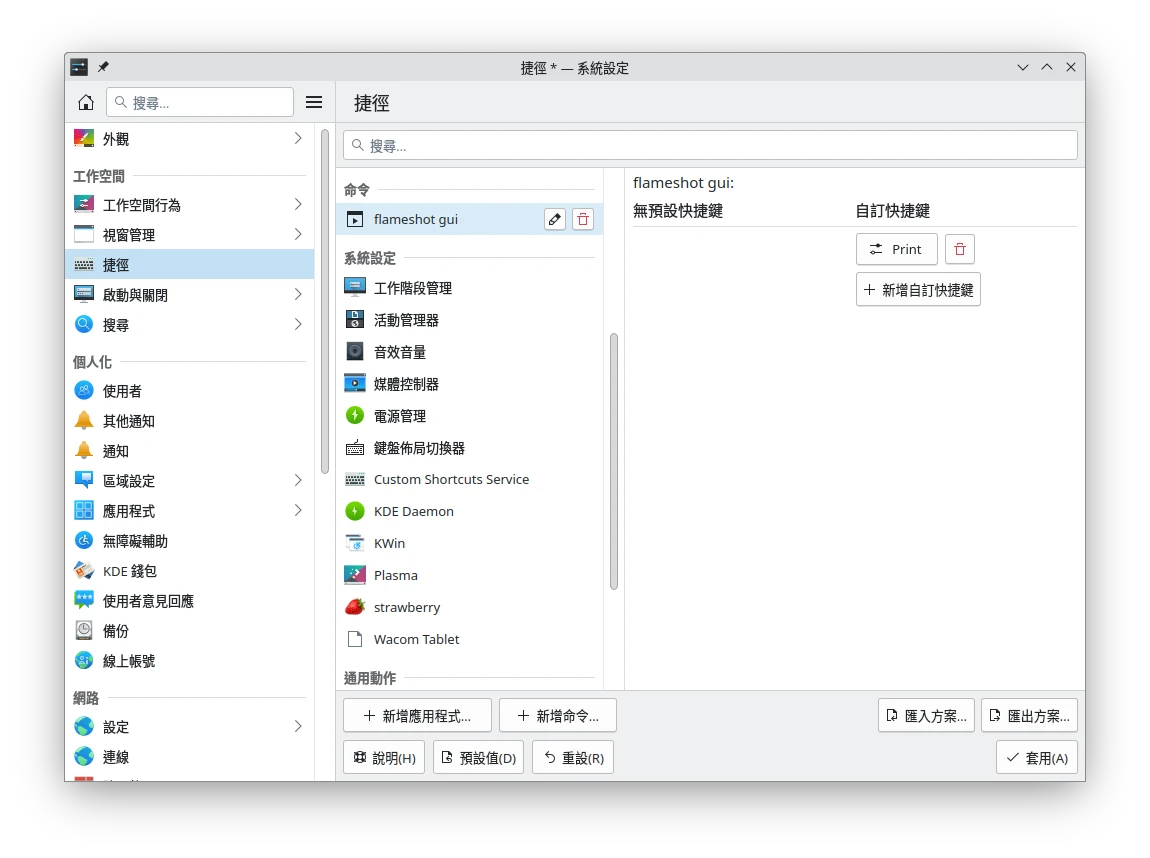Viewport: 1150px width, 858px height.
Task: Select 音效音量 in the shortcuts list
Action: coord(399,352)
